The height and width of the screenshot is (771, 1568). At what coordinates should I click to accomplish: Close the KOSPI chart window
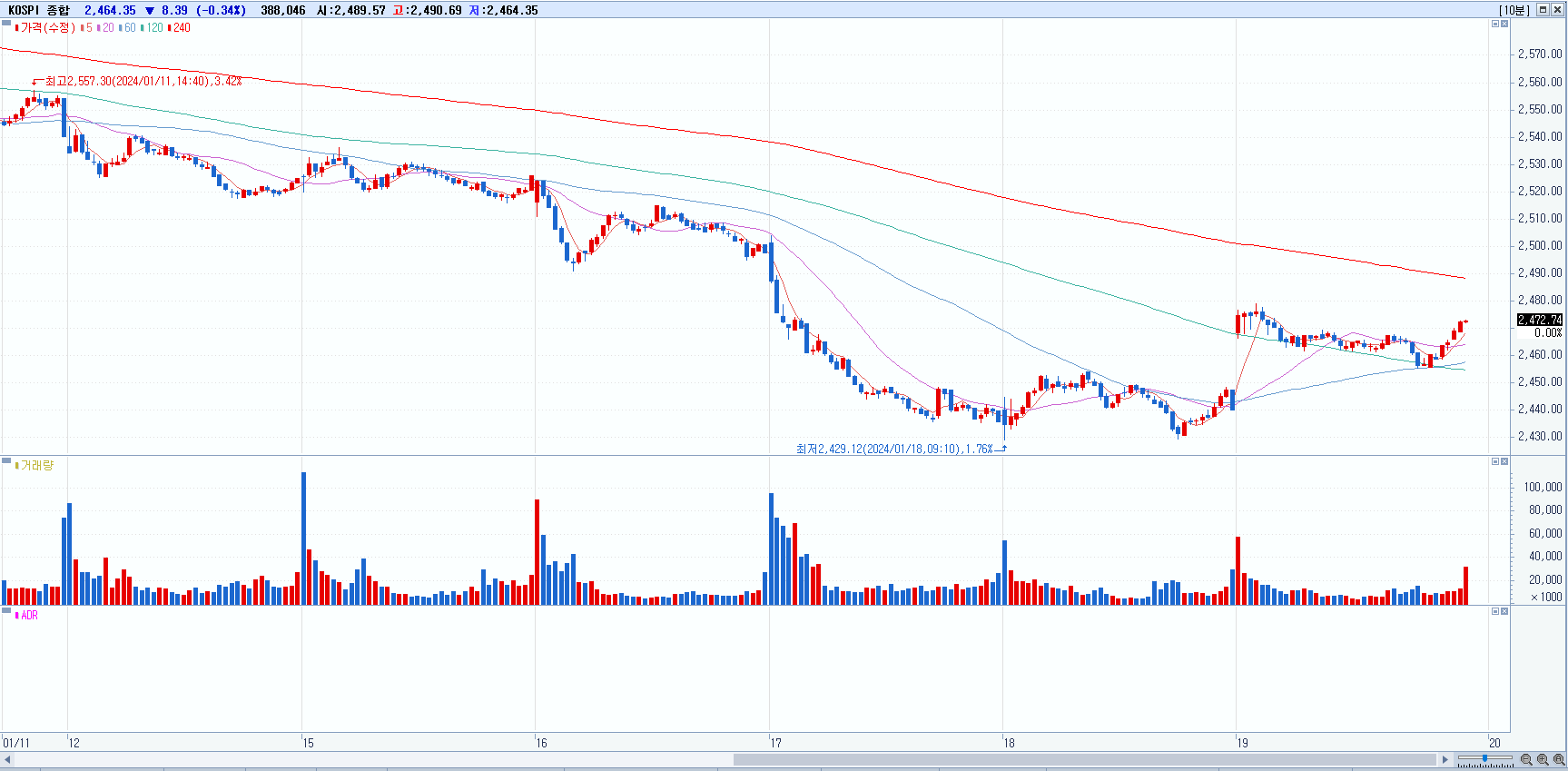tap(1557, 10)
